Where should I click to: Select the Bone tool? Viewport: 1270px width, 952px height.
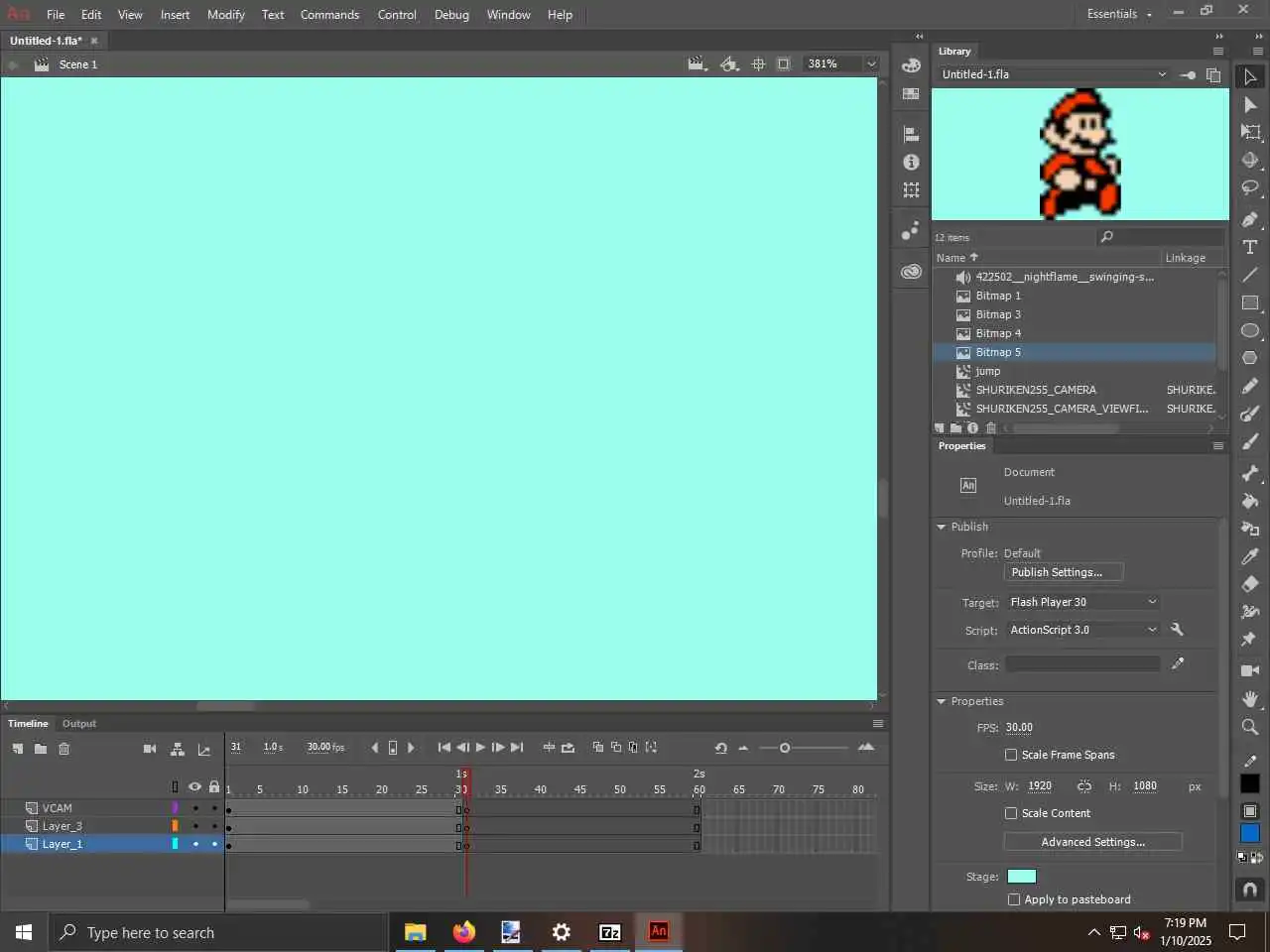click(1250, 473)
